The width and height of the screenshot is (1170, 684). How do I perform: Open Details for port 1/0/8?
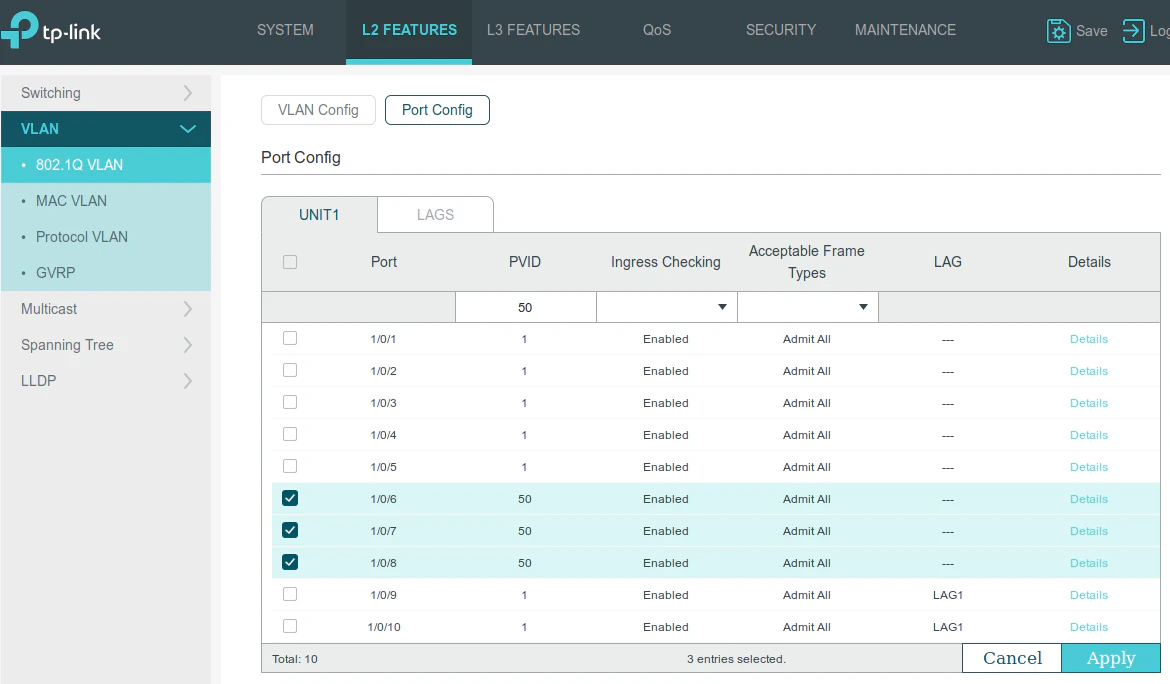(1089, 563)
